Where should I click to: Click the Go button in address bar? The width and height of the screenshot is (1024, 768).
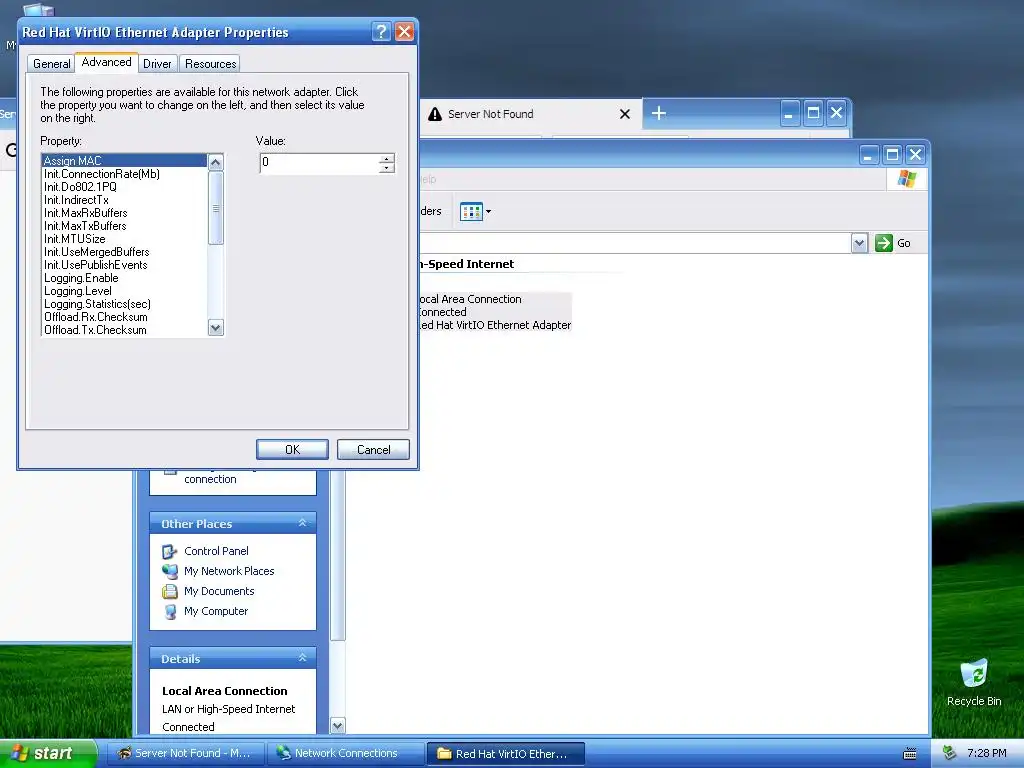point(893,243)
